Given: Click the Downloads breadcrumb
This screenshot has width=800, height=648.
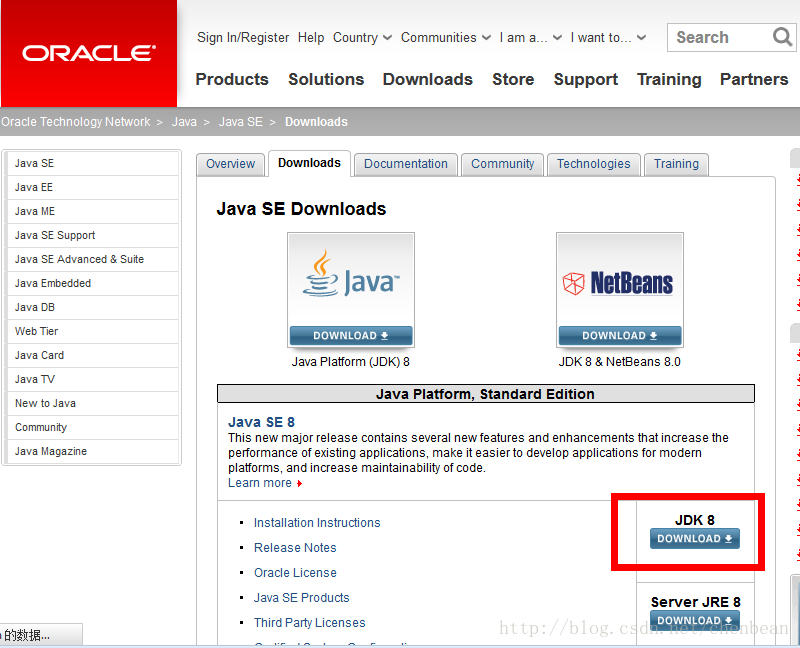Looking at the screenshot, I should click(316, 122).
